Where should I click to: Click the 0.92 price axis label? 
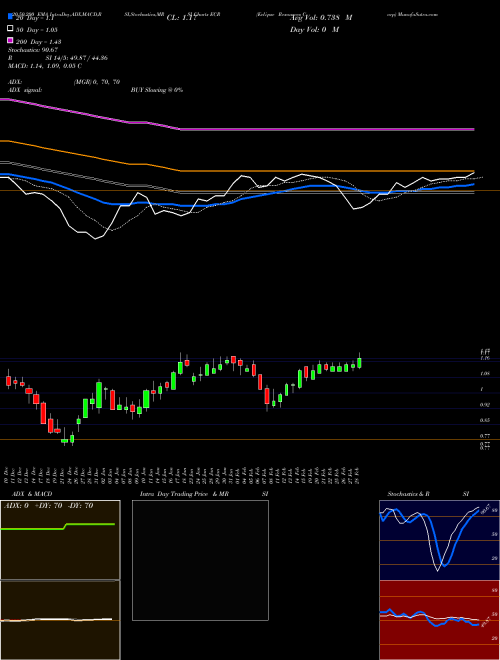point(486,405)
